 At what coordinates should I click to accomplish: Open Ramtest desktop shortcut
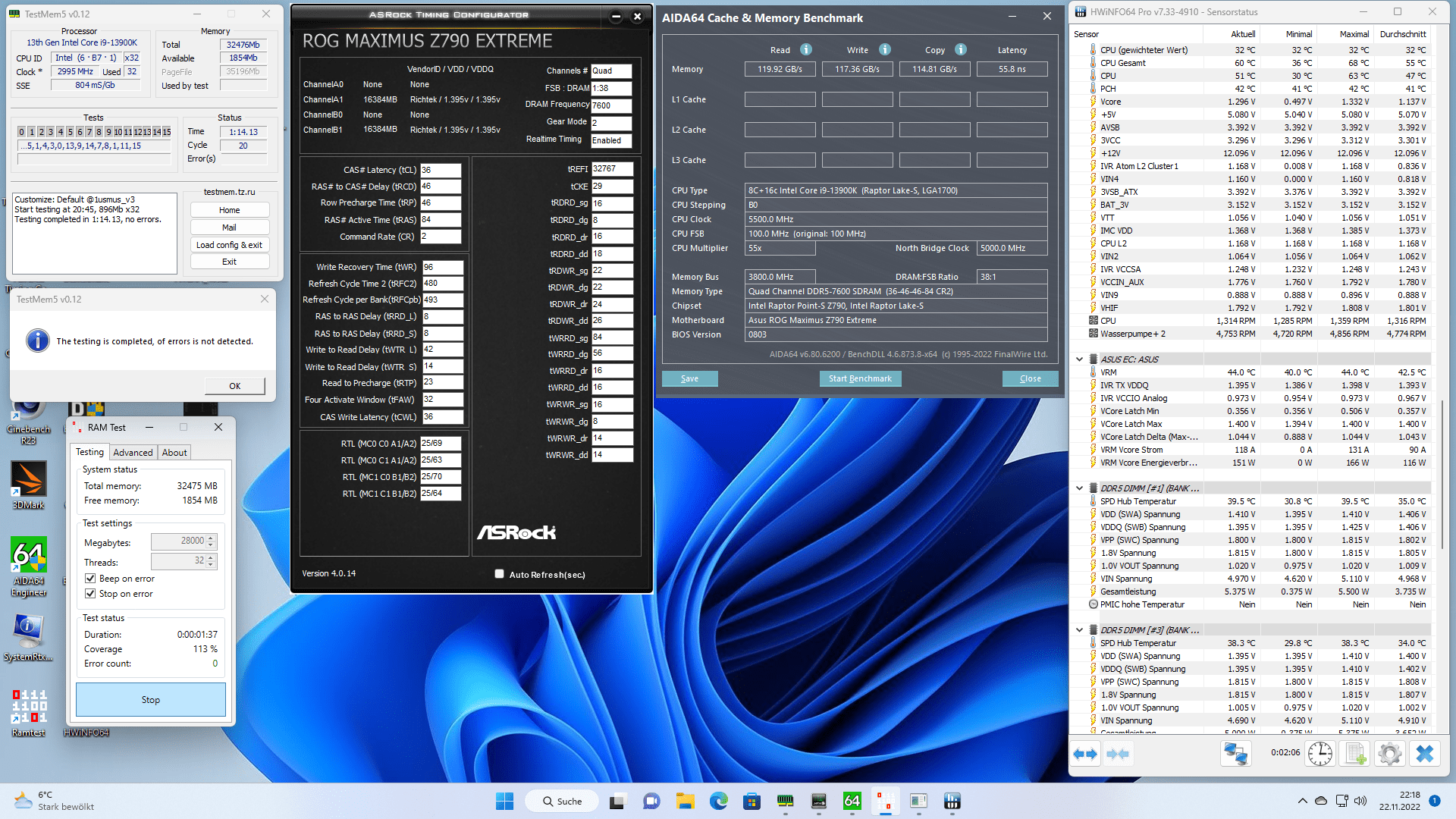[x=29, y=713]
